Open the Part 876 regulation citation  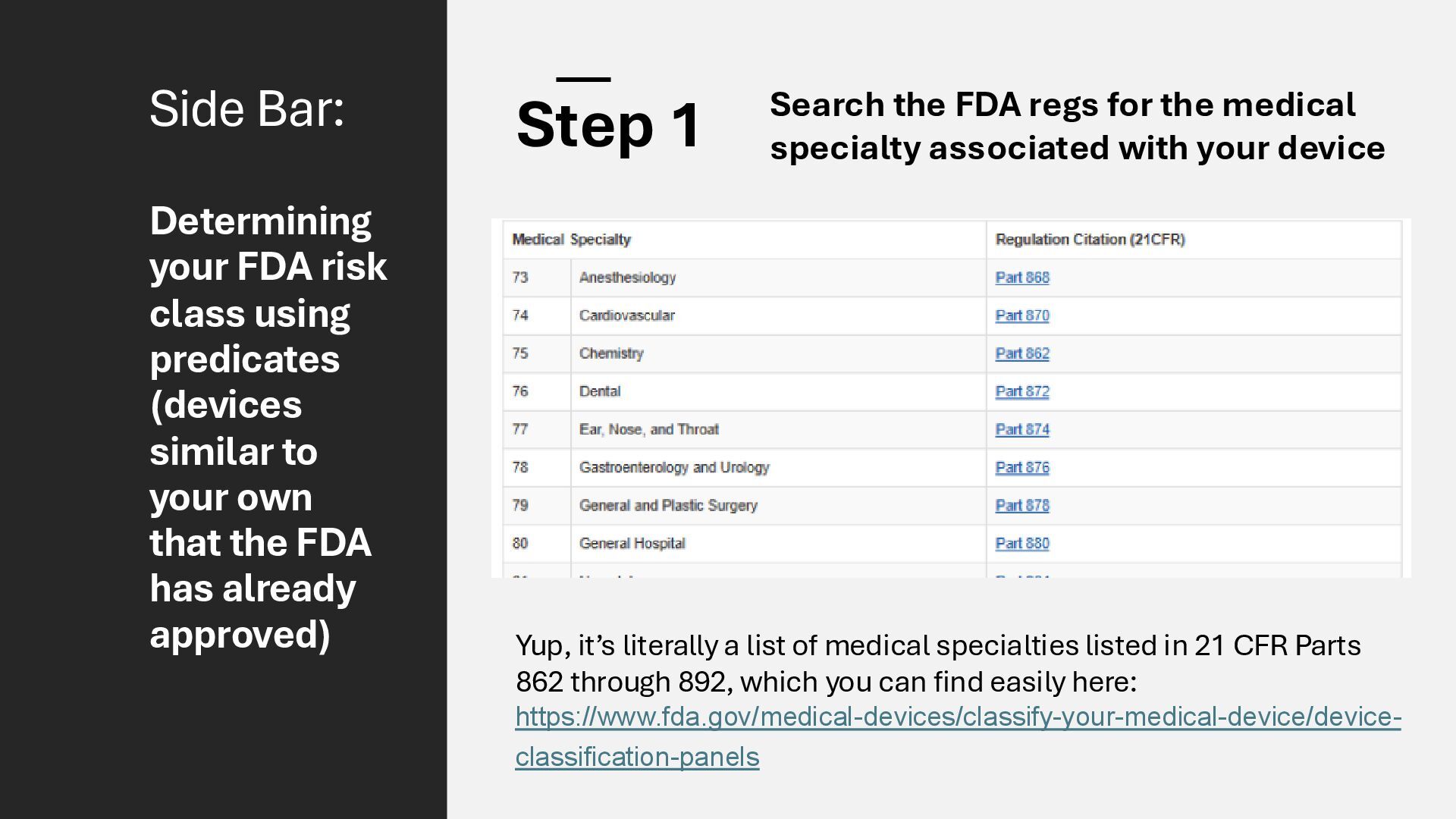(1021, 467)
